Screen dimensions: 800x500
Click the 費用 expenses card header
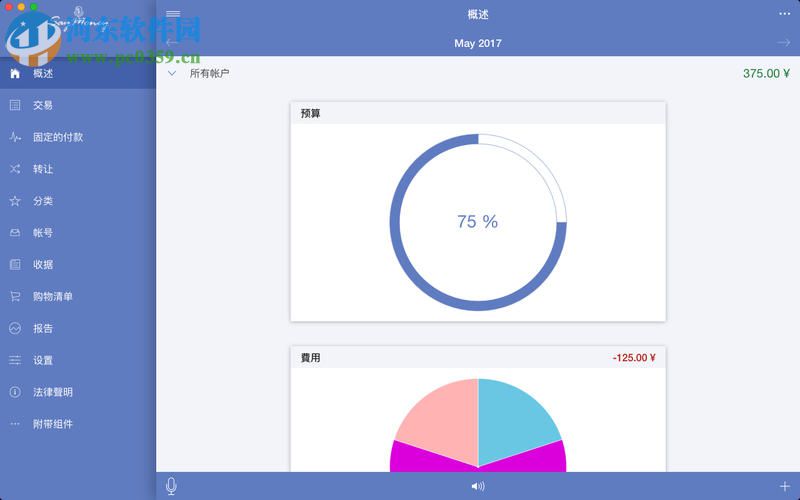[x=478, y=358]
